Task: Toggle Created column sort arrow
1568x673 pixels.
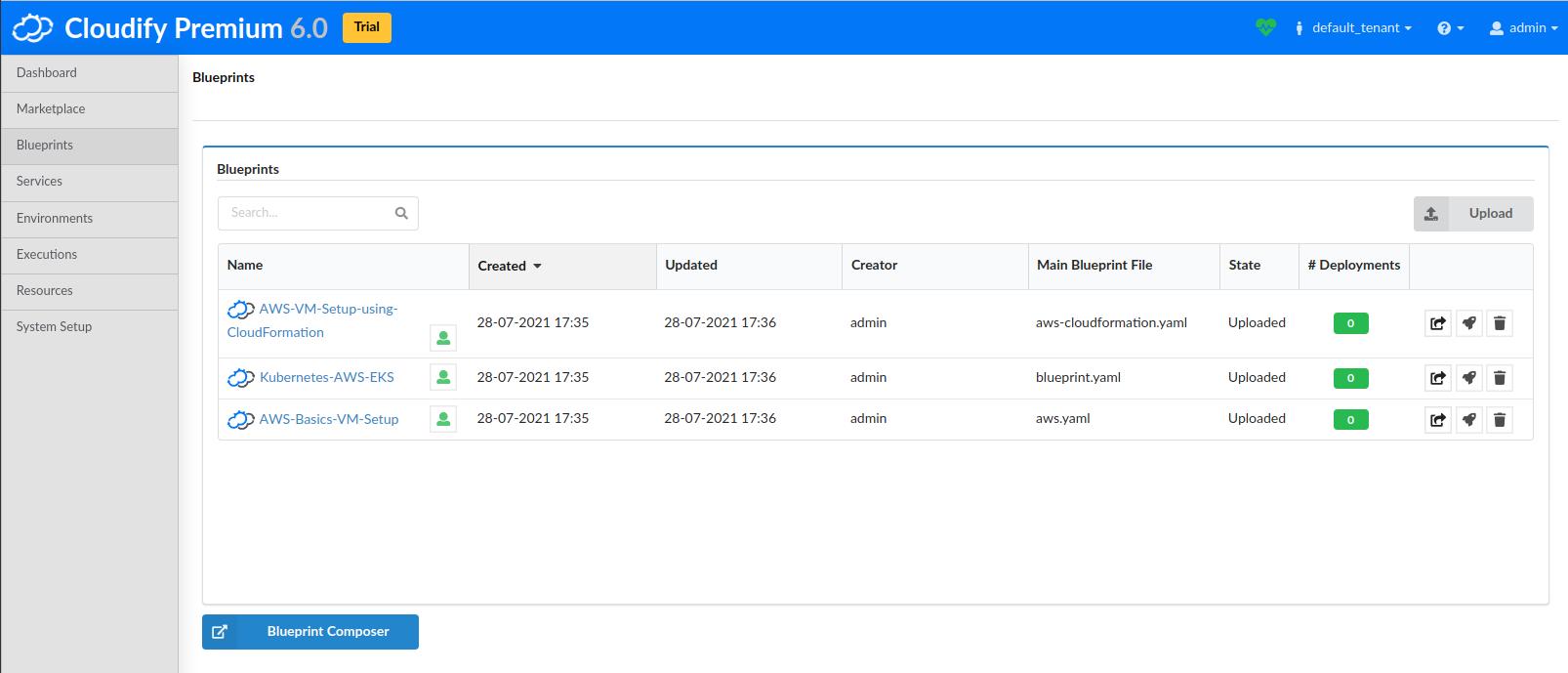Action: pyautogui.click(x=537, y=266)
